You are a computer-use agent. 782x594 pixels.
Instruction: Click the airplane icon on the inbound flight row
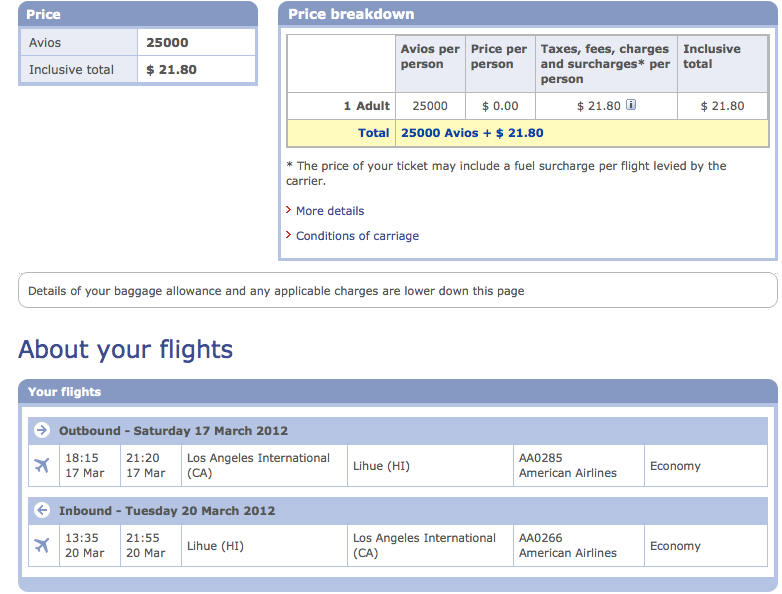point(42,545)
